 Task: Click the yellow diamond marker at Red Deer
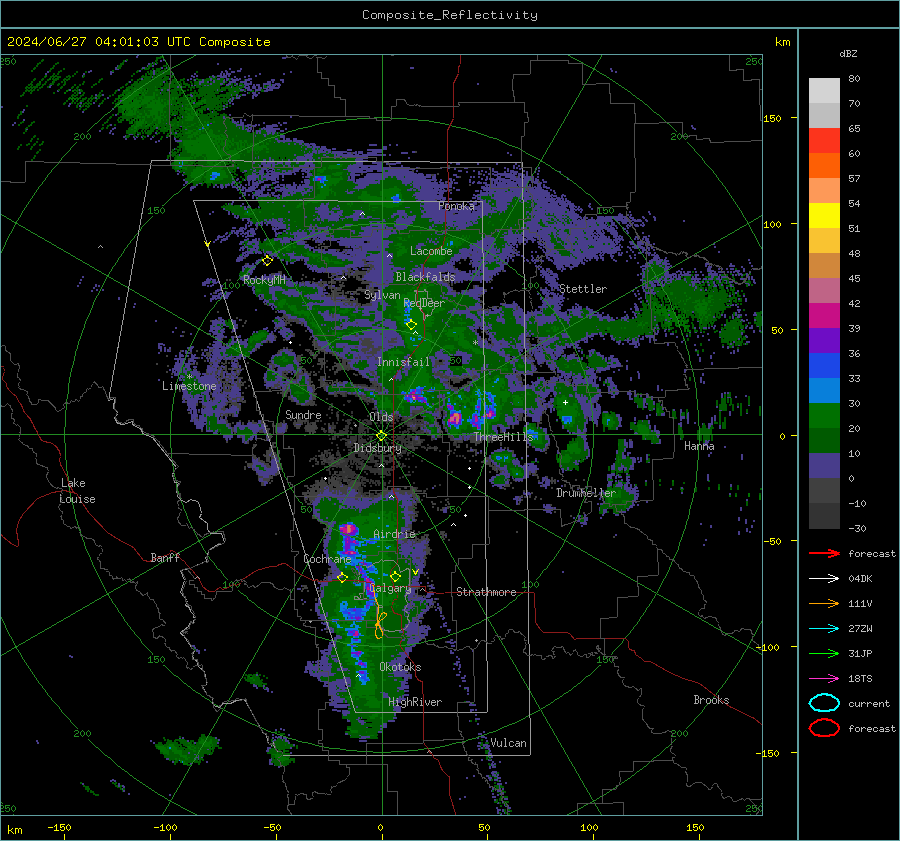pyautogui.click(x=411, y=325)
